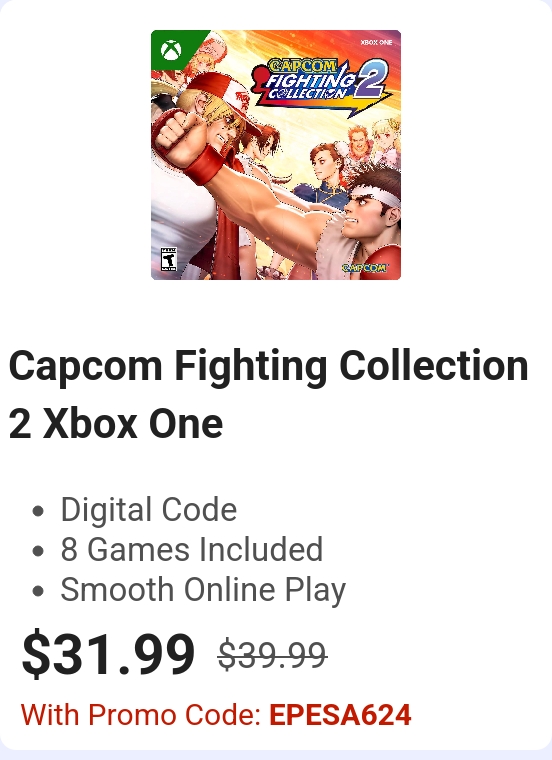The image size is (552, 760).
Task: Select the Digital Code bullet text
Action: [149, 510]
